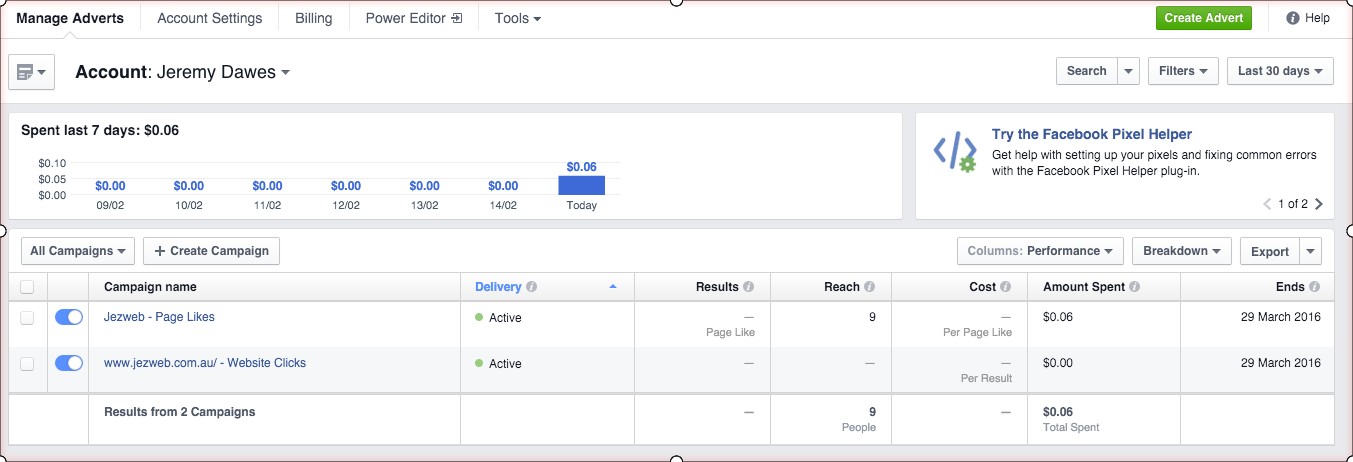Viewport: 1353px width, 462px height.
Task: Tick the select-all campaigns checkbox
Action: pos(27,287)
